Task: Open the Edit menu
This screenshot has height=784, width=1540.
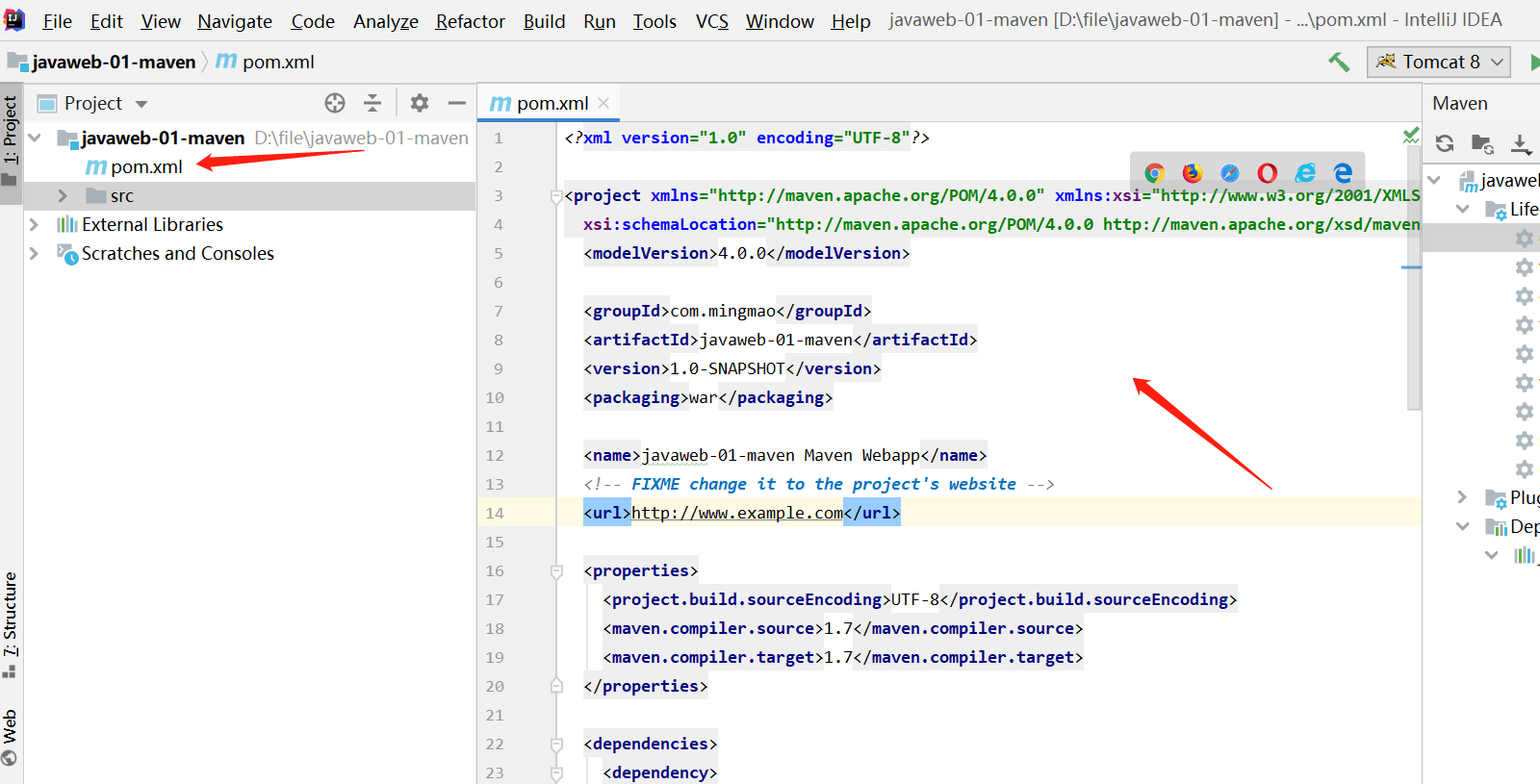Action: click(107, 21)
